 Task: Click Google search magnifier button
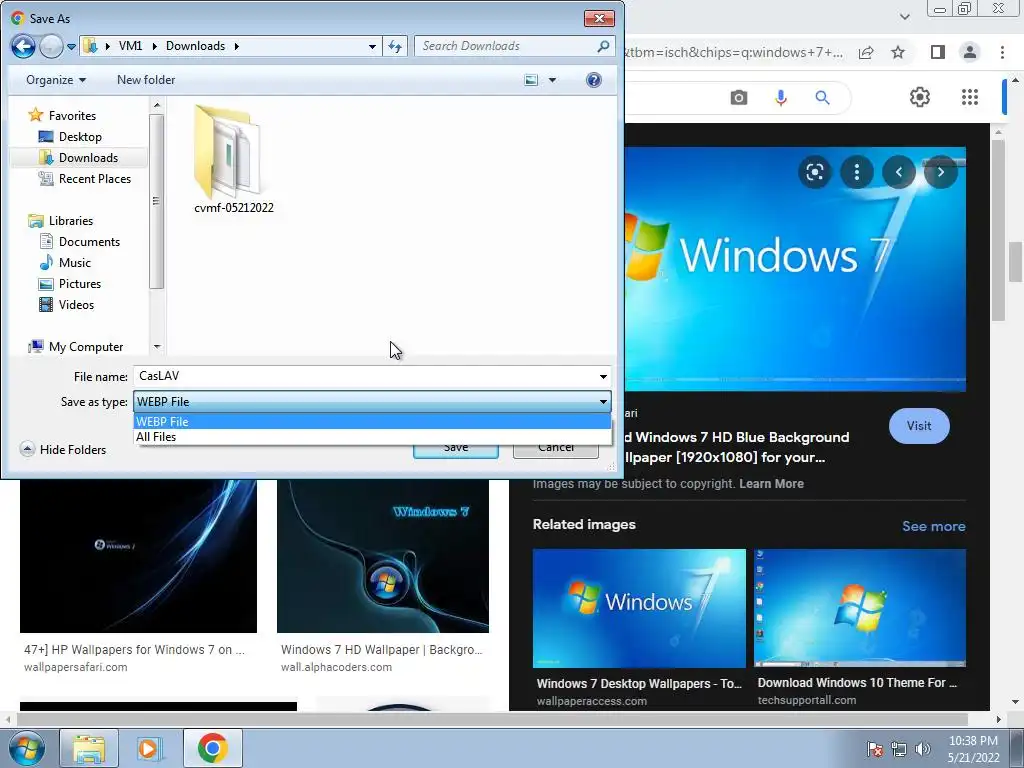click(x=822, y=98)
